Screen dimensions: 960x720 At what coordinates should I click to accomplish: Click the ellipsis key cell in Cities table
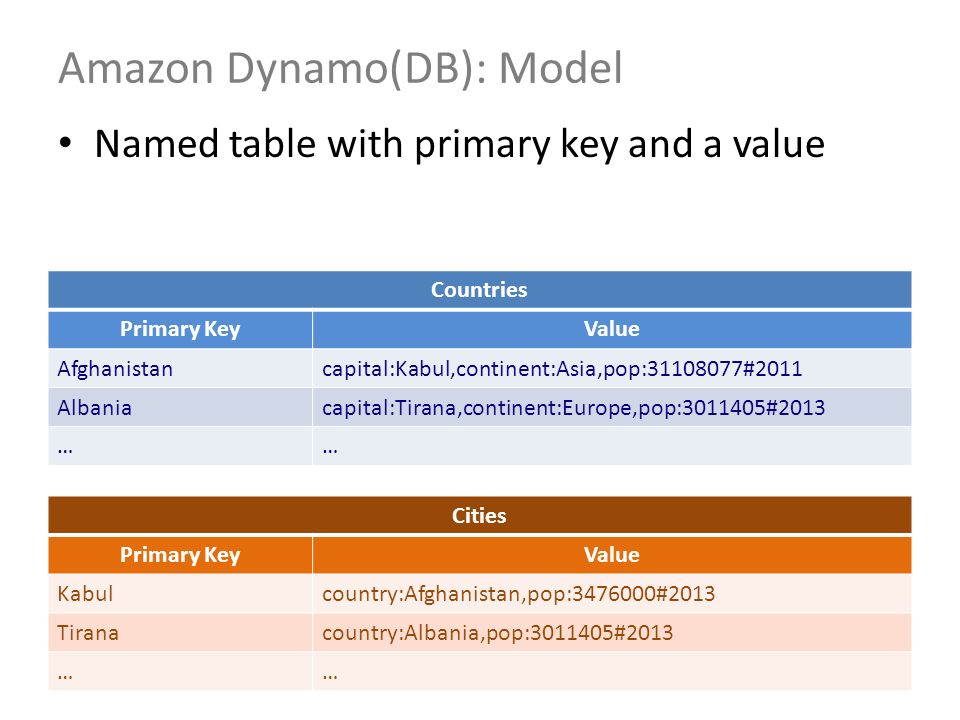pyautogui.click(x=180, y=672)
